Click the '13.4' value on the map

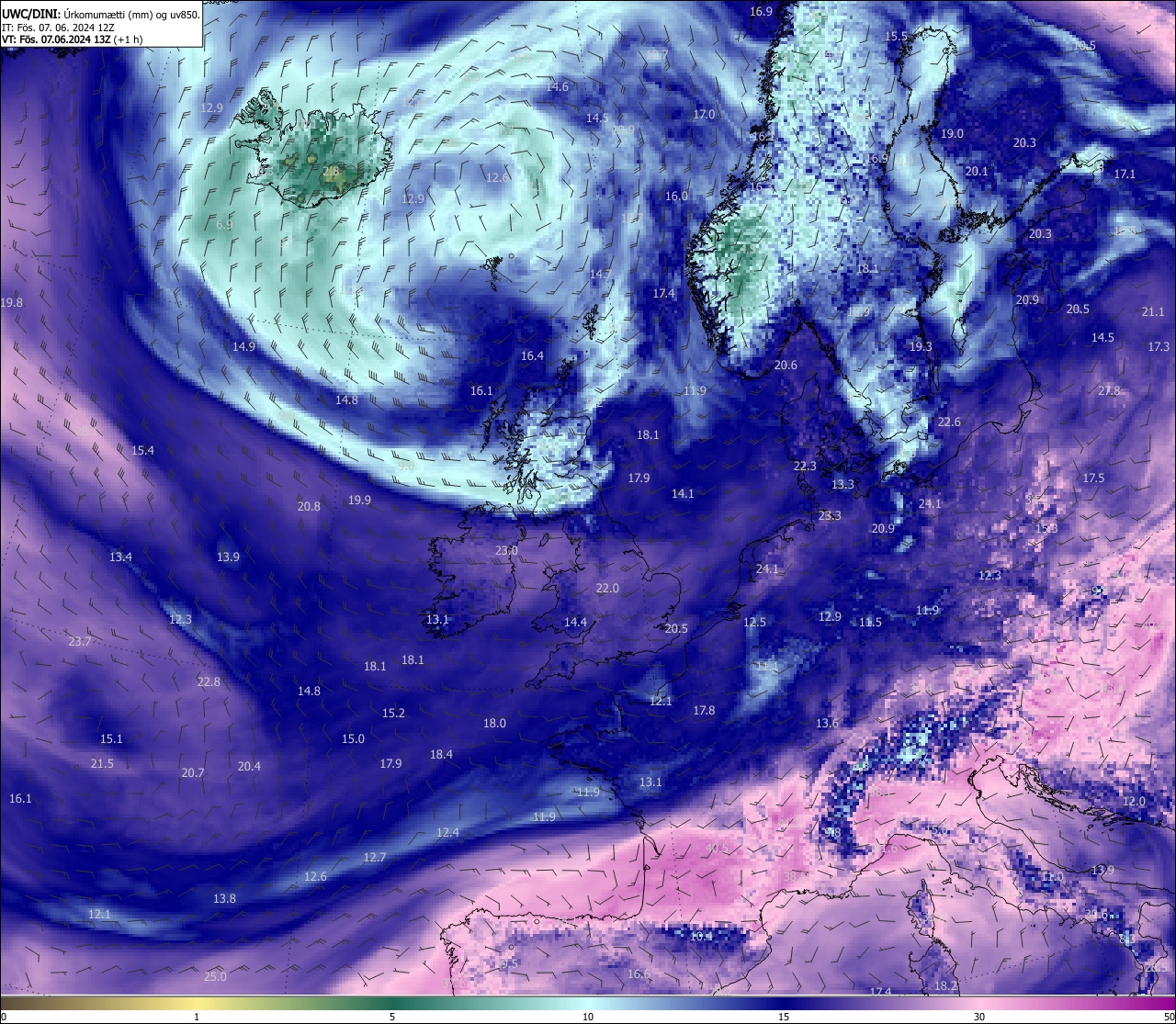point(120,557)
